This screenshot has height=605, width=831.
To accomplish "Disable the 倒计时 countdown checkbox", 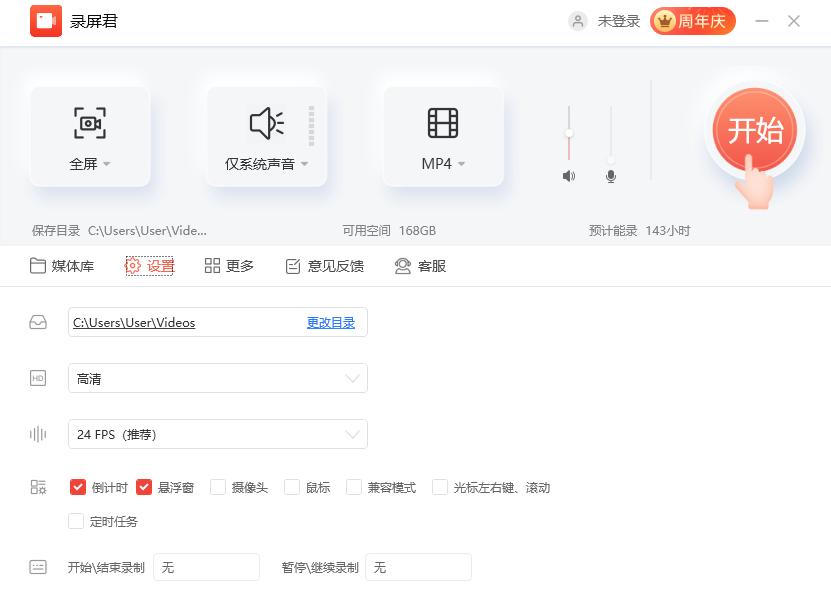I will pos(78,487).
